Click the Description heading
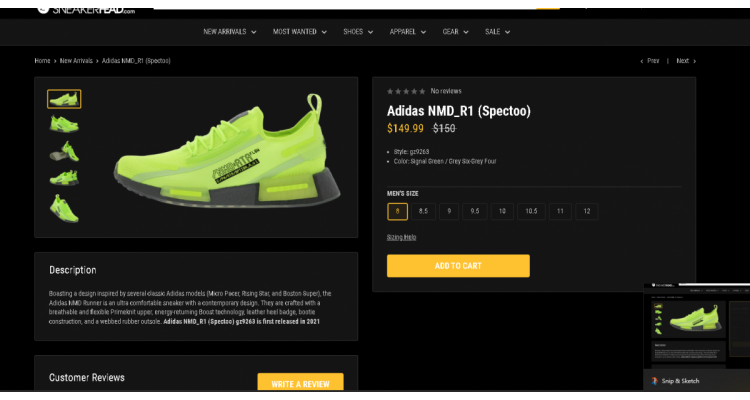Screen dimensions: 750x400 (73, 270)
